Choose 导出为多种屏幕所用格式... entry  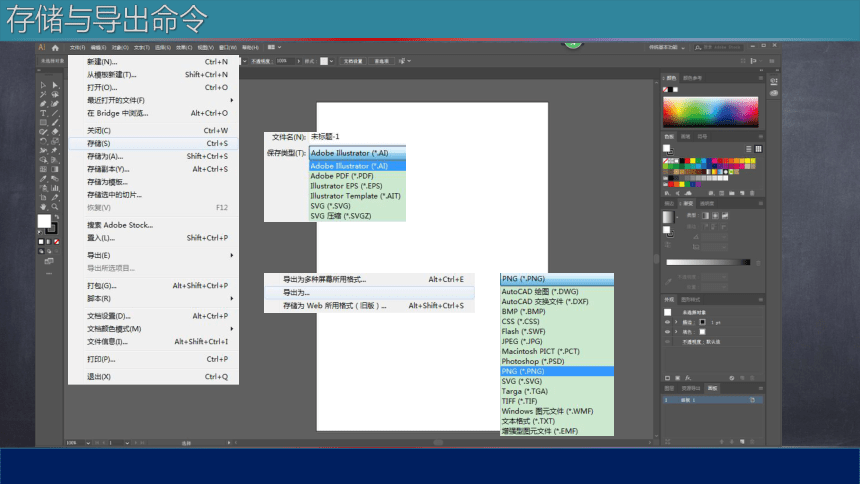point(369,279)
